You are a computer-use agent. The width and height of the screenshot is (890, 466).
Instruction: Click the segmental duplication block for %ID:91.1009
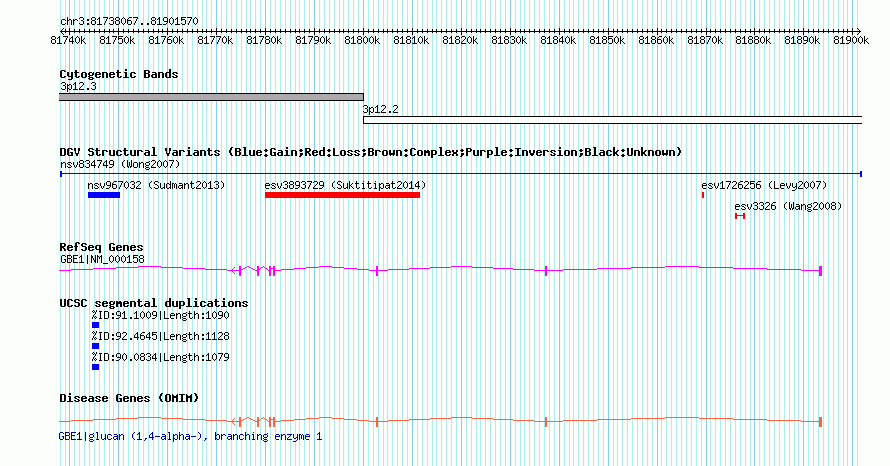click(x=95, y=325)
